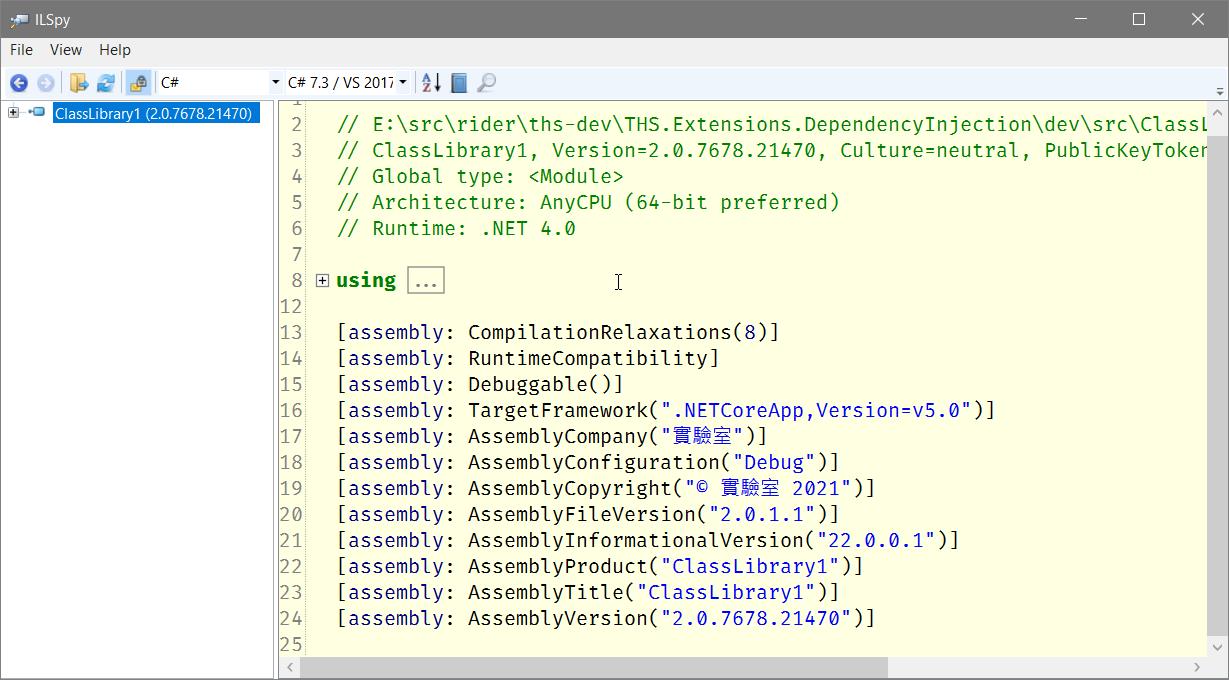
Task: Click the Back navigation arrow
Action: tap(19, 83)
